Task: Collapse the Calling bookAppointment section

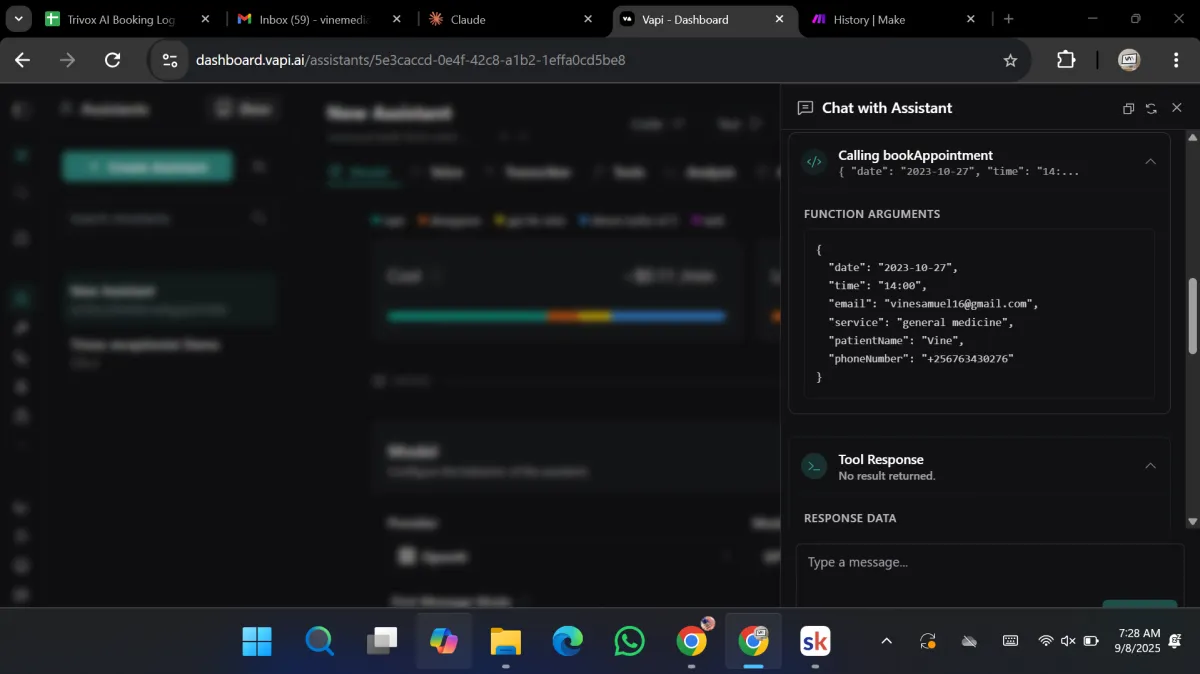Action: (x=1150, y=162)
